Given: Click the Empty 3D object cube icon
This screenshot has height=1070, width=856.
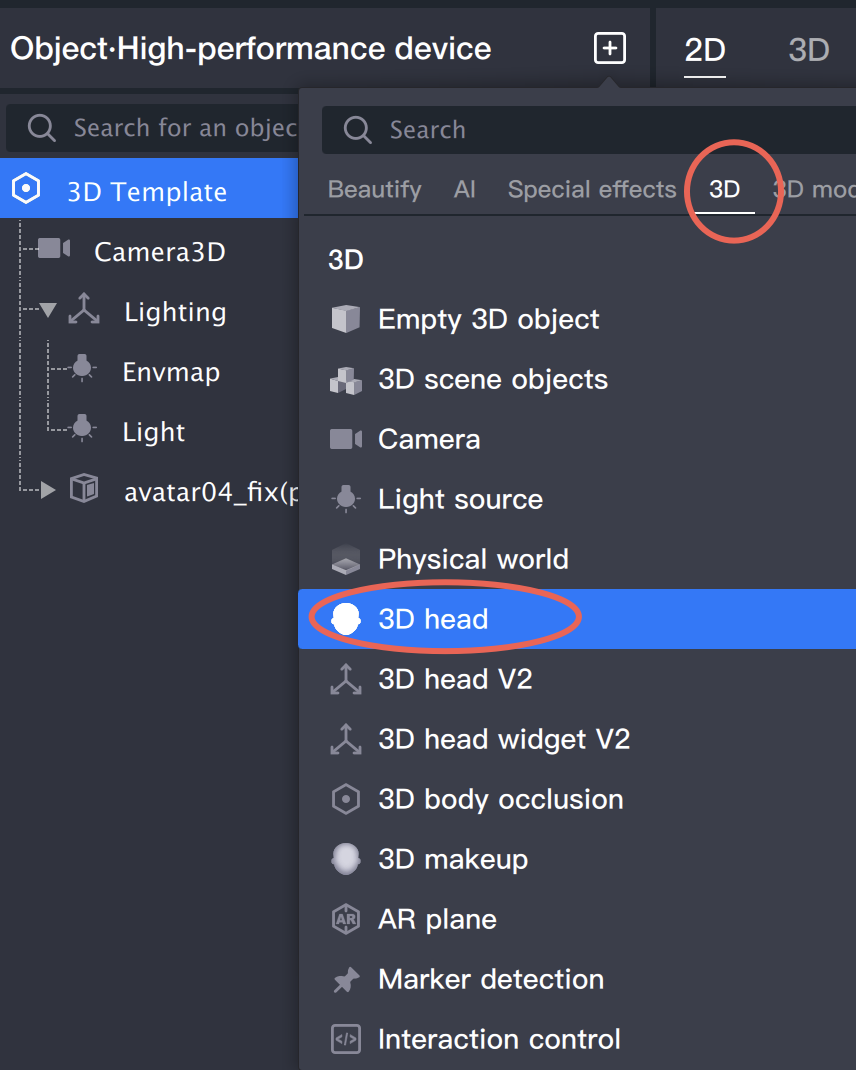Looking at the screenshot, I should tap(345, 320).
